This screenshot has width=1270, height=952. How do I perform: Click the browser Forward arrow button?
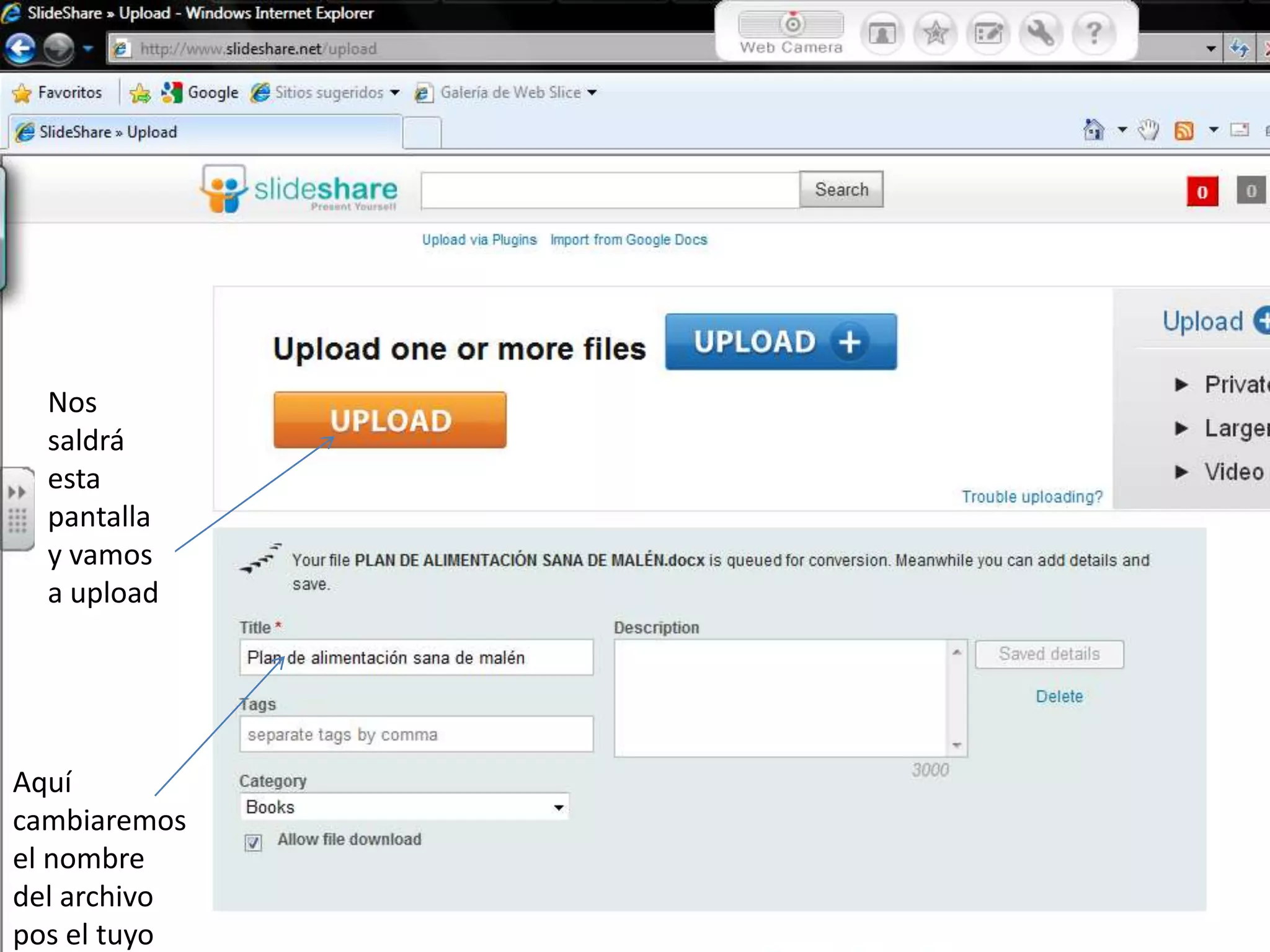pos(59,48)
